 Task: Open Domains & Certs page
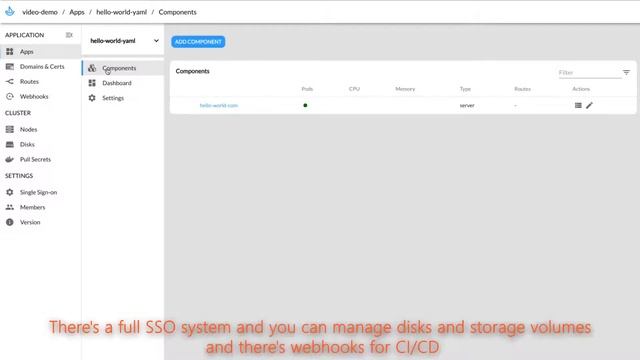click(x=40, y=67)
